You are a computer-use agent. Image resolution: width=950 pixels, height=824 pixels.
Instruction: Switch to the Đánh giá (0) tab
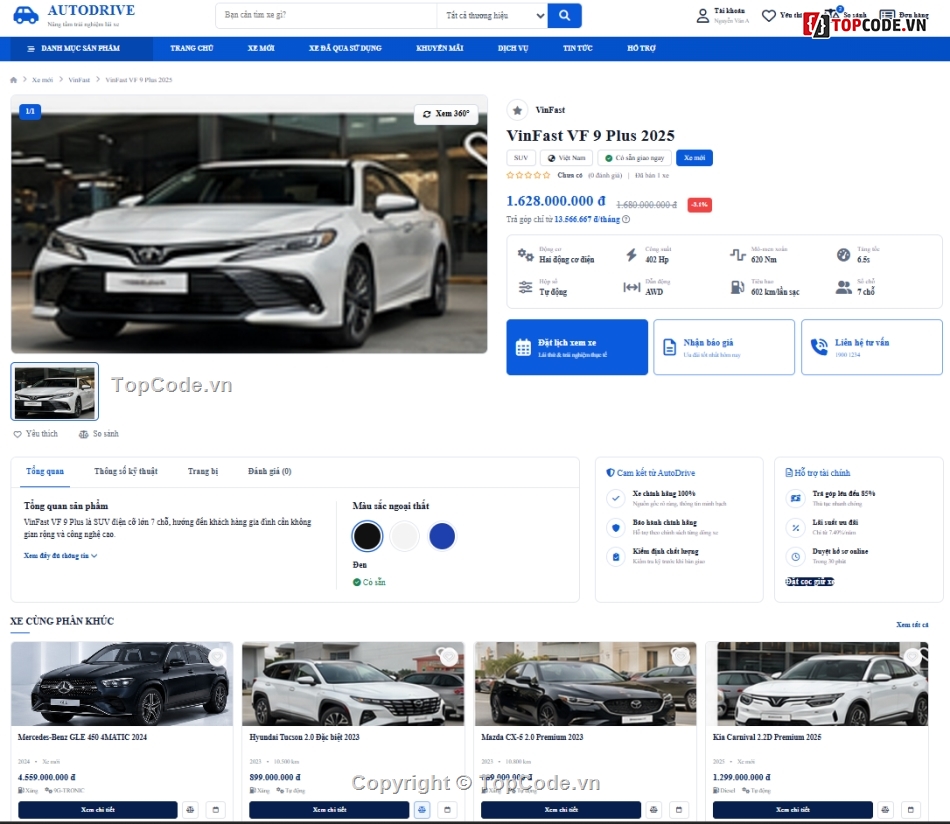(270, 471)
